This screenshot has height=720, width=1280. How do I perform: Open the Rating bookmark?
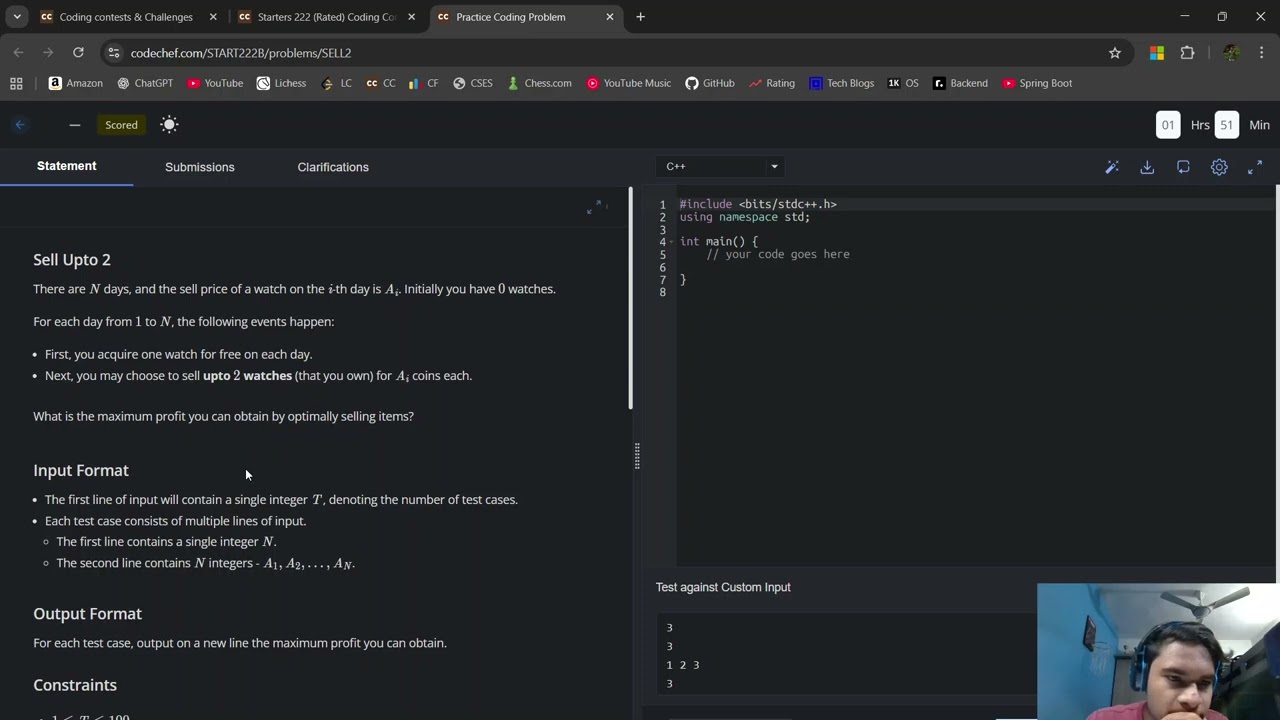click(771, 83)
